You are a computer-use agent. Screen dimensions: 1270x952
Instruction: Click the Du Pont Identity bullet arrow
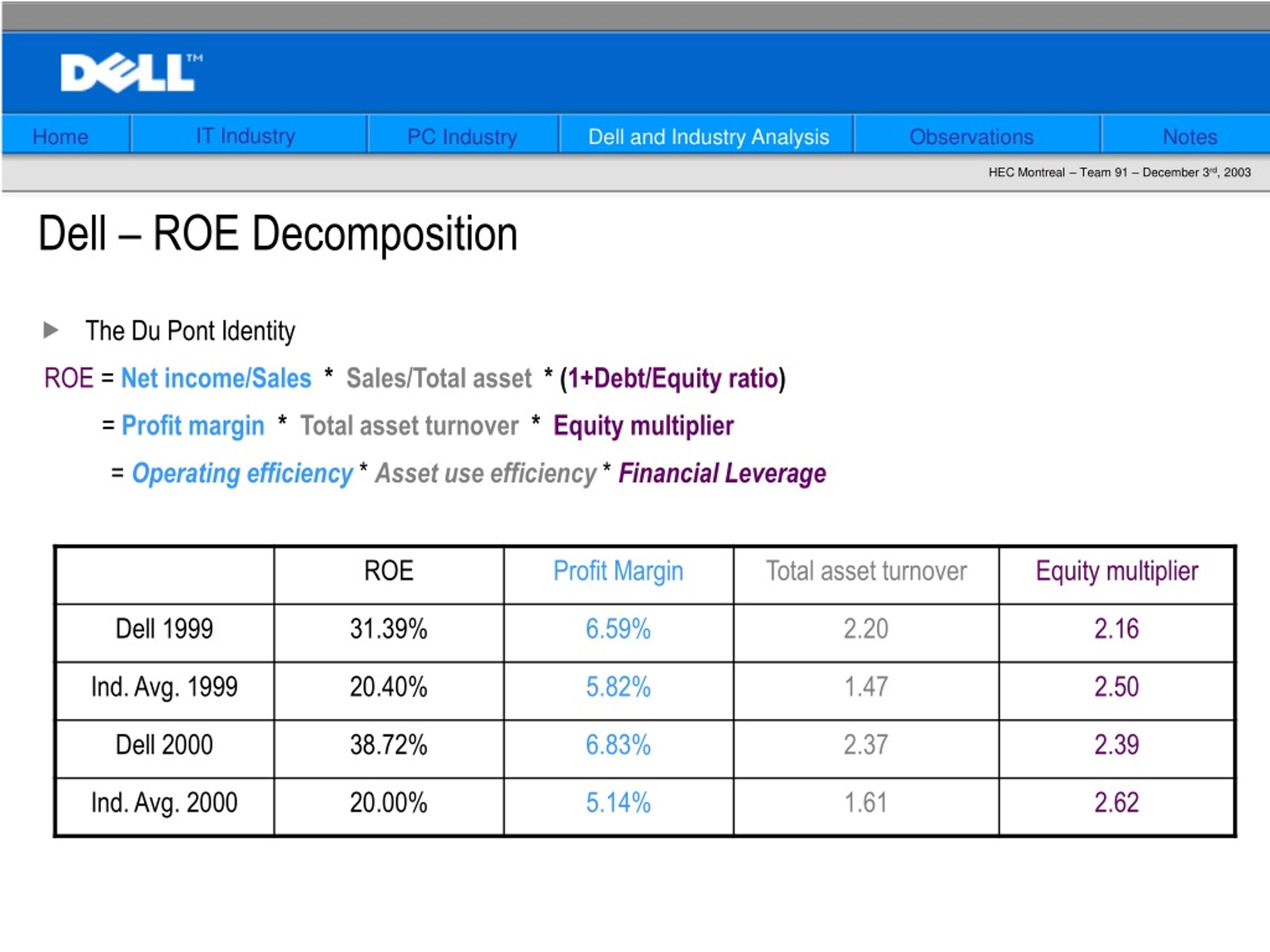point(51,330)
